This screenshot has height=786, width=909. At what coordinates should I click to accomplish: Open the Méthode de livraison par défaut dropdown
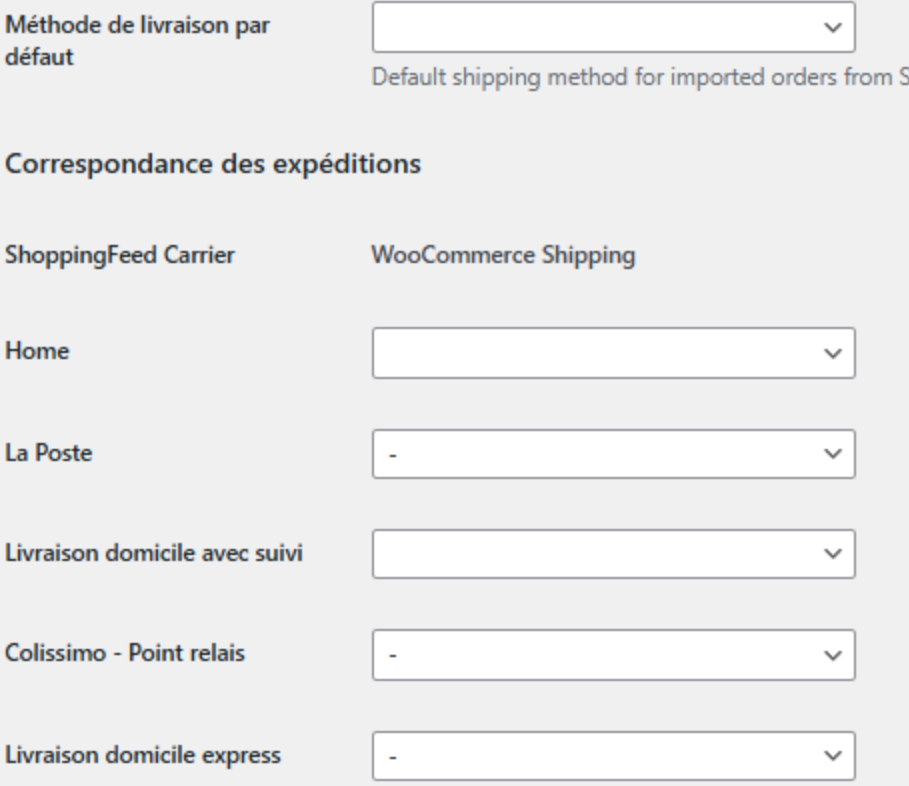click(x=612, y=27)
